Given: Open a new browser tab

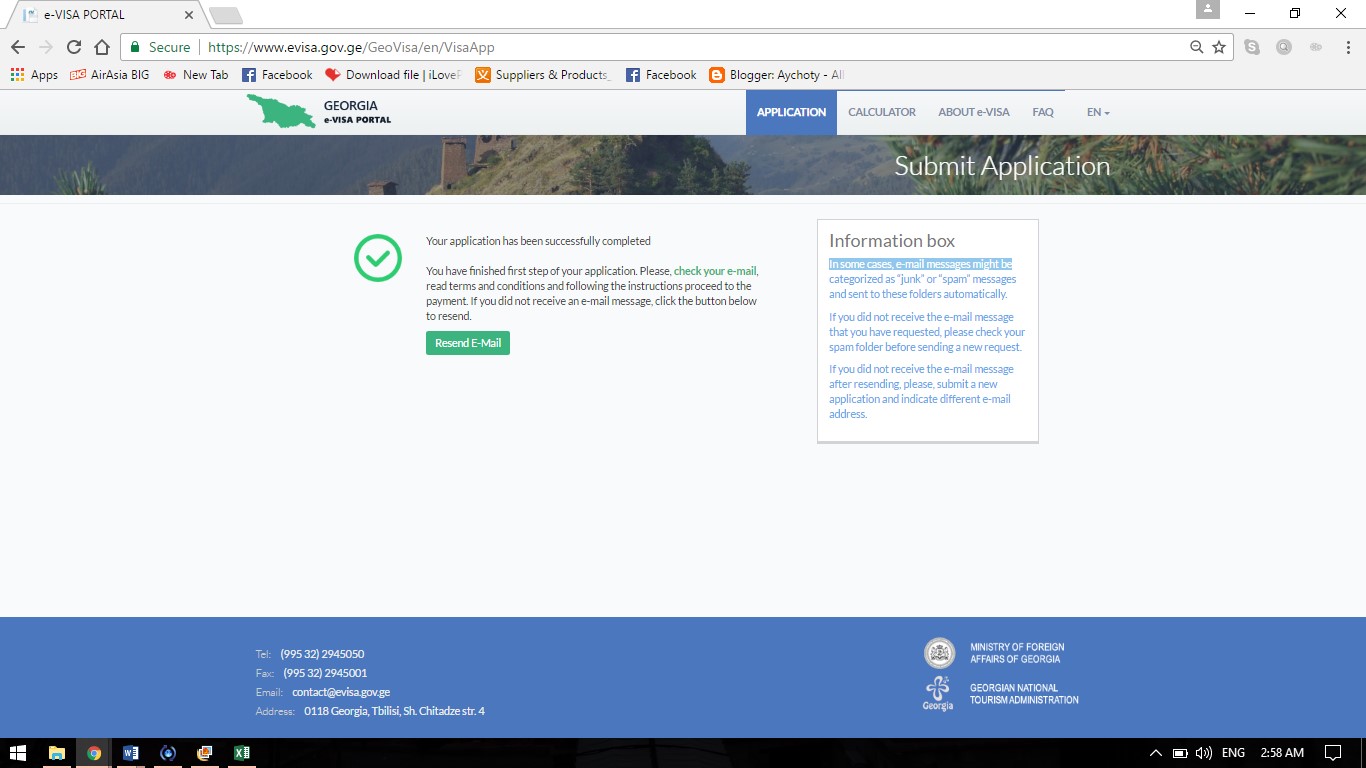Looking at the screenshot, I should click(226, 16).
